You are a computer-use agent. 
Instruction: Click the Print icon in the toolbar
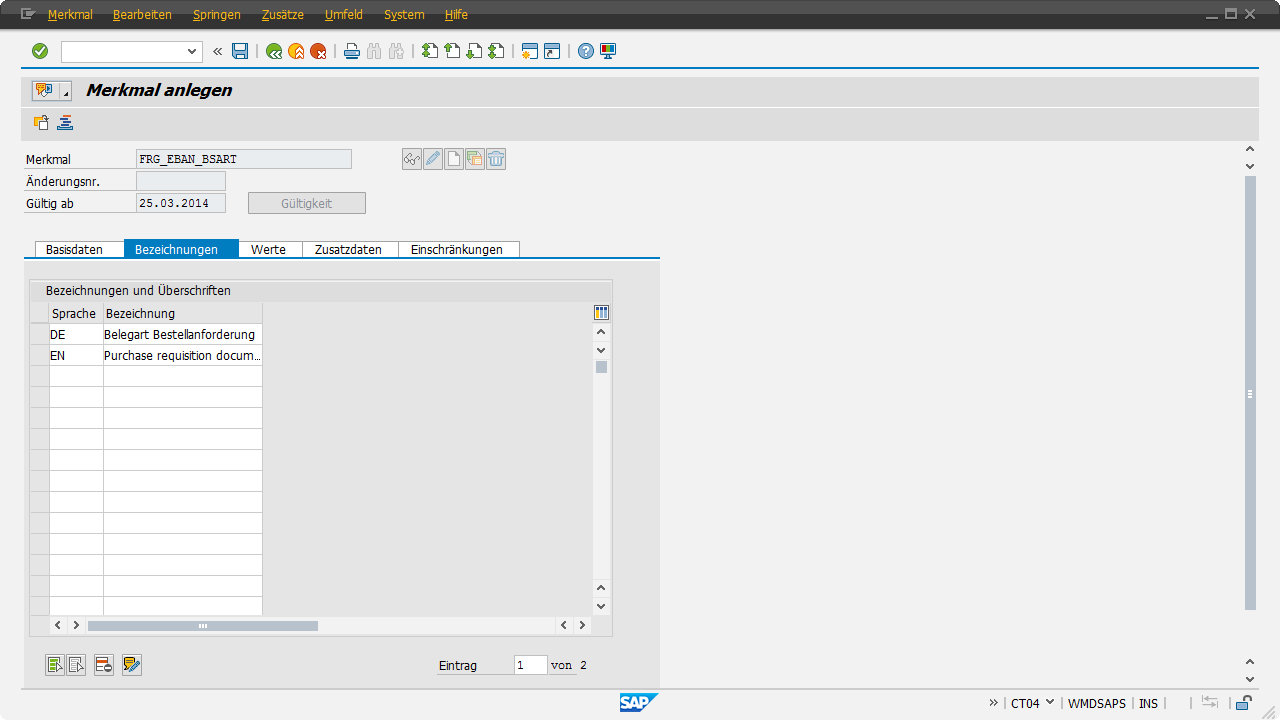352,51
